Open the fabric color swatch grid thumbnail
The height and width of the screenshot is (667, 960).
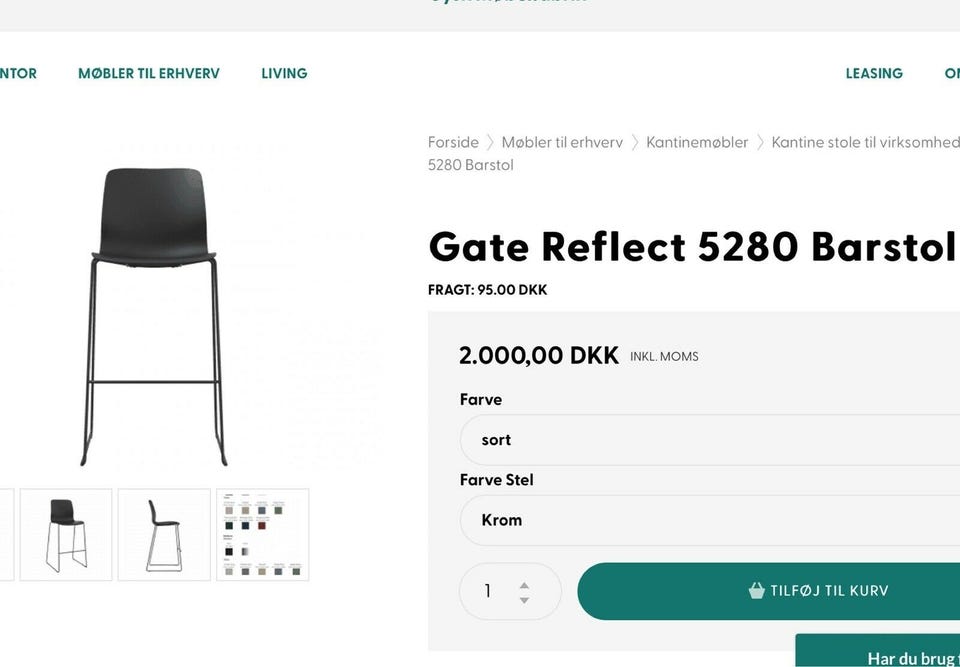pyautogui.click(x=262, y=534)
